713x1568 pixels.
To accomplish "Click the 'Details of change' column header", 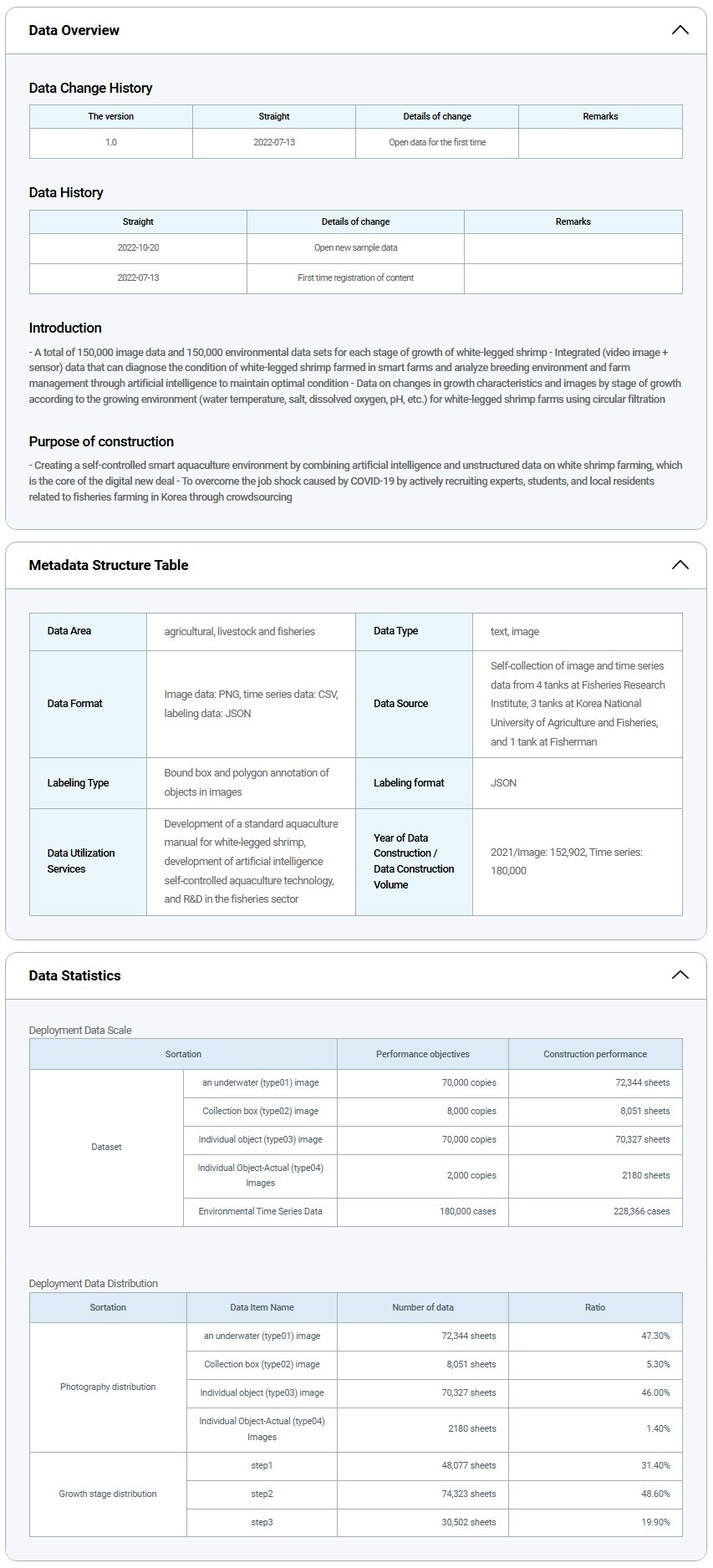I will coord(437,116).
